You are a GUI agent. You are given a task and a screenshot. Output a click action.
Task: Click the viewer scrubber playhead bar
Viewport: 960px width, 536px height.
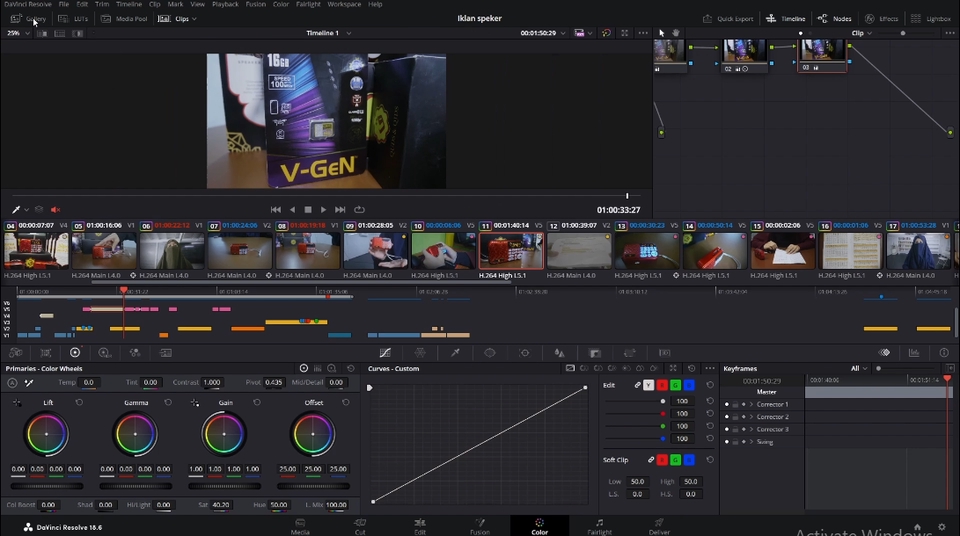click(627, 196)
